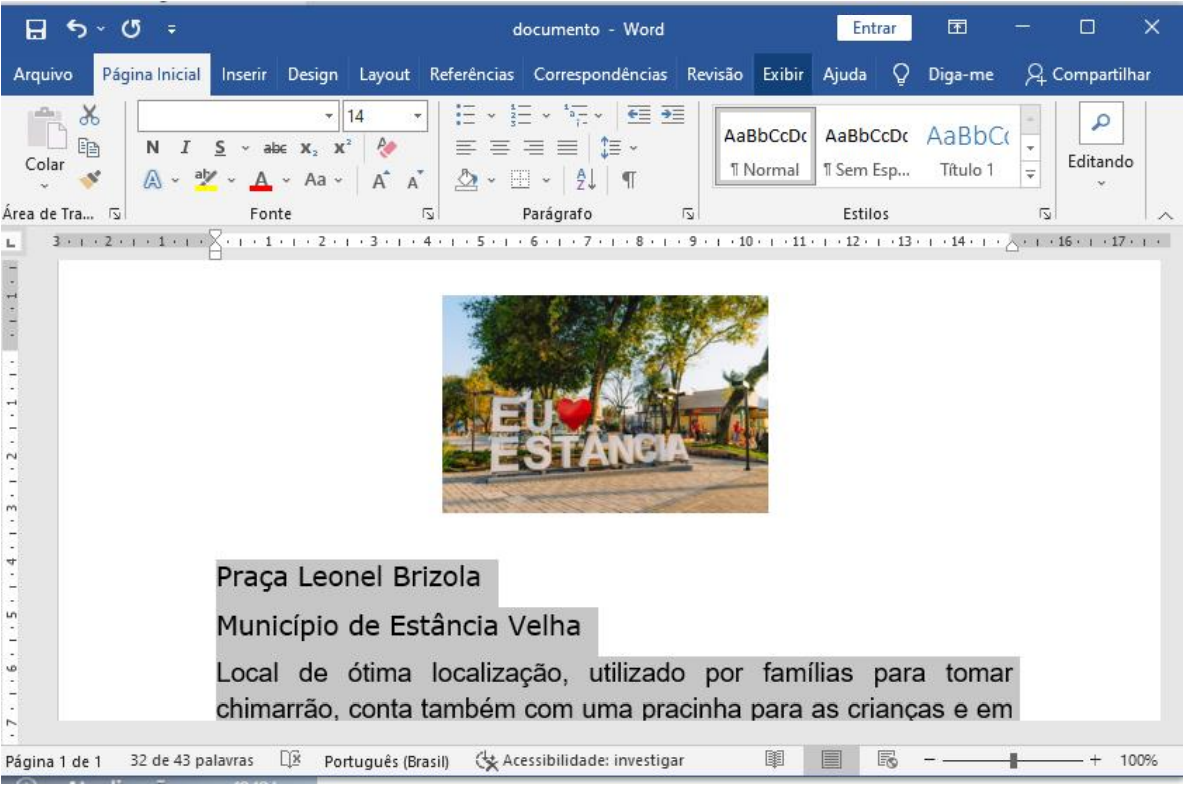Switch to the Exibir tab
Viewport: 1185px width, 787px height.
pos(782,74)
